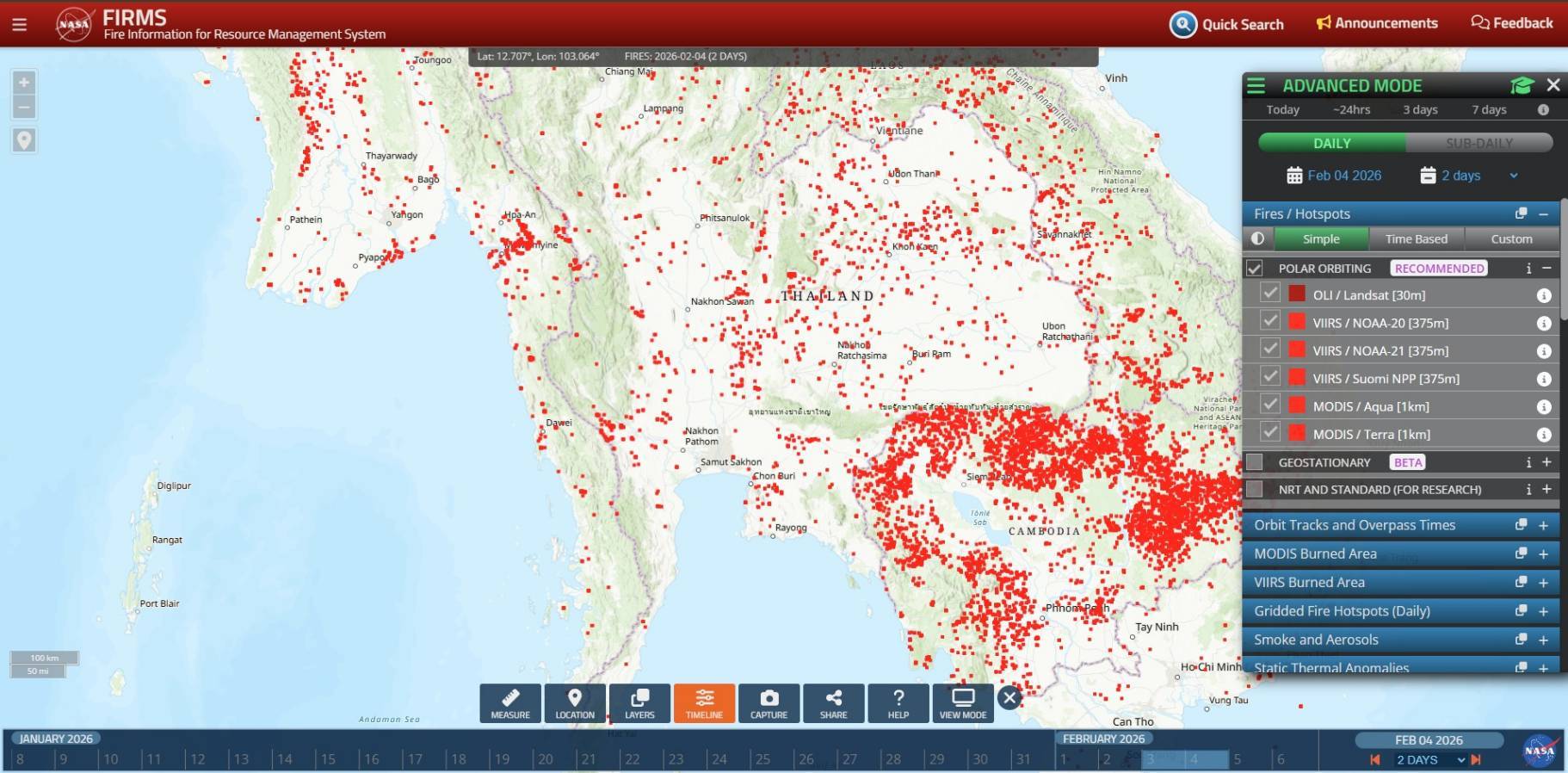Click the View Mode icon

pos(962,703)
